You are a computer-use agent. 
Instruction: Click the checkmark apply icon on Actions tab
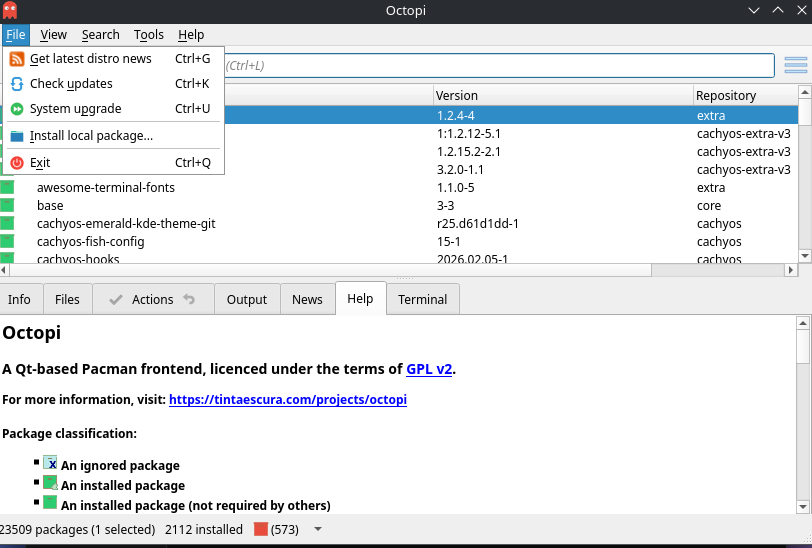pos(116,299)
